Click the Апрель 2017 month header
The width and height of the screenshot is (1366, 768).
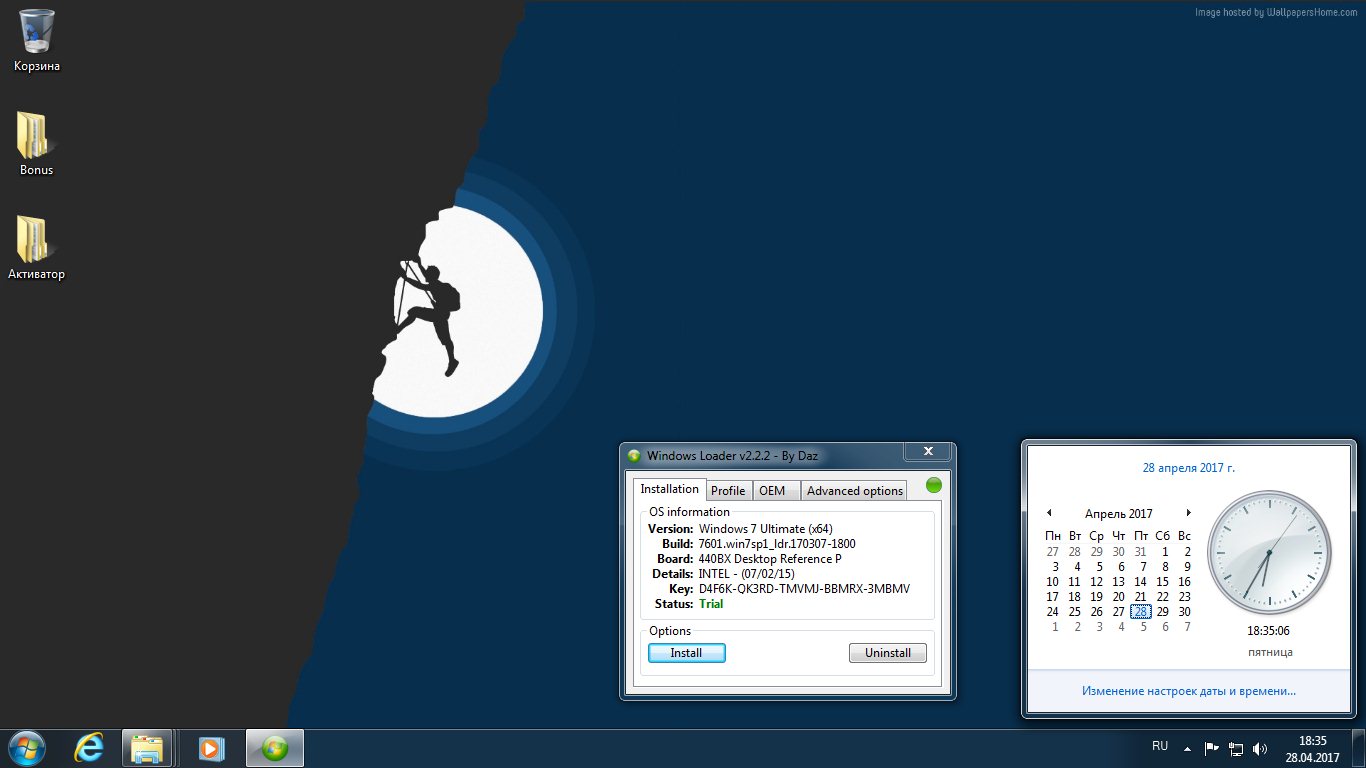click(1119, 514)
